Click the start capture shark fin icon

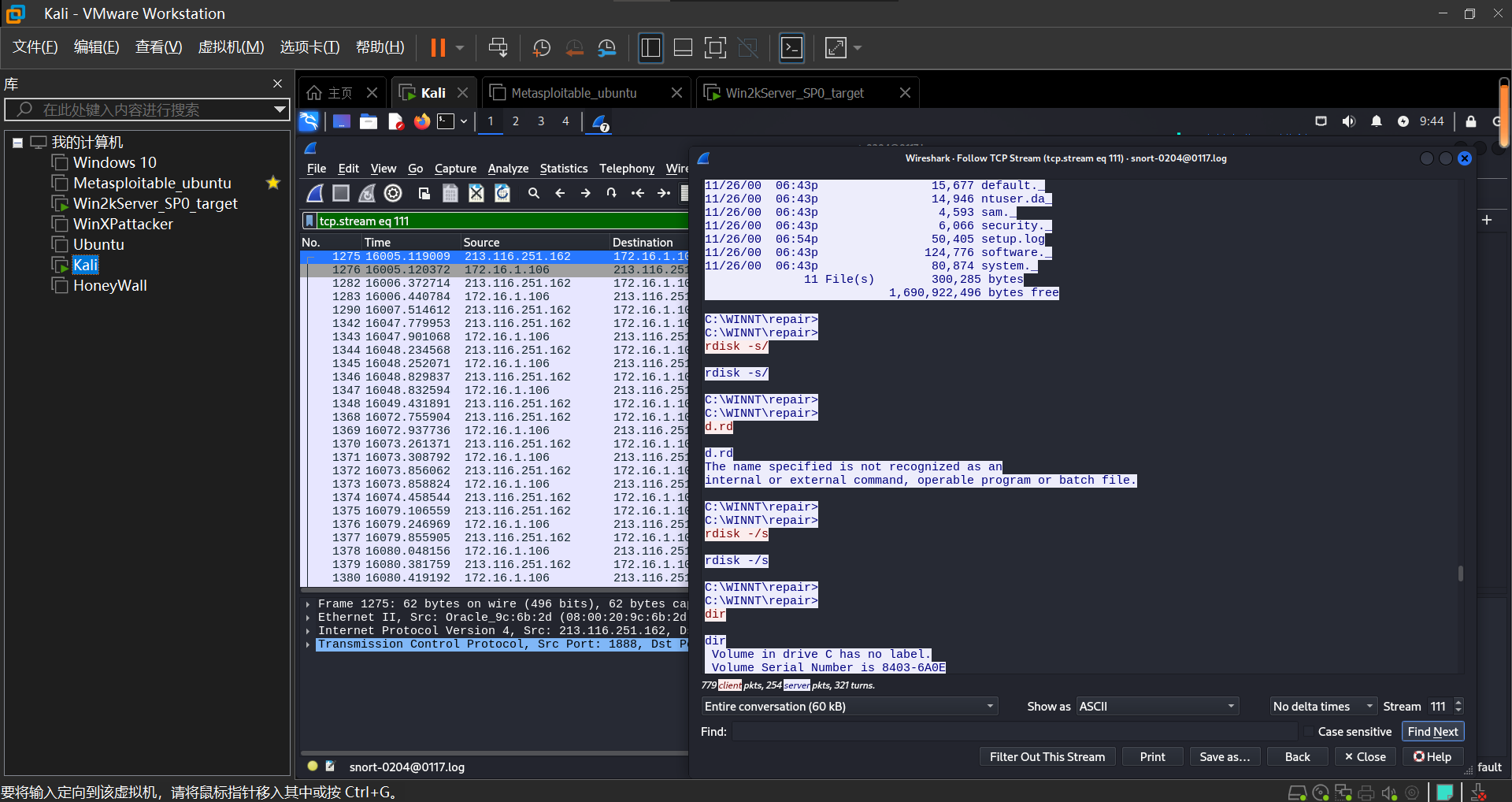(315, 193)
